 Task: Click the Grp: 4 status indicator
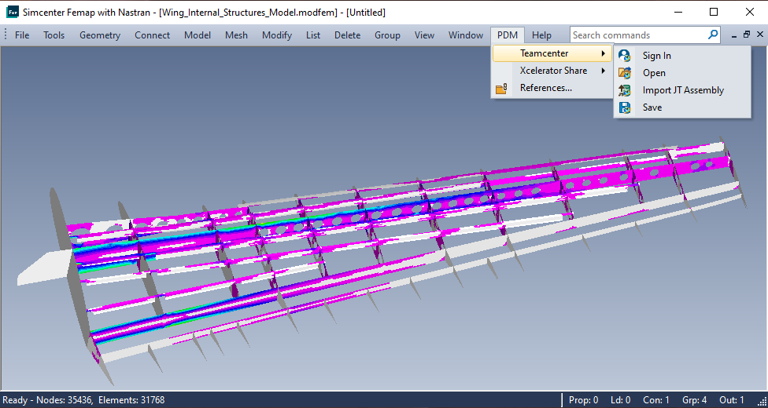coord(693,400)
